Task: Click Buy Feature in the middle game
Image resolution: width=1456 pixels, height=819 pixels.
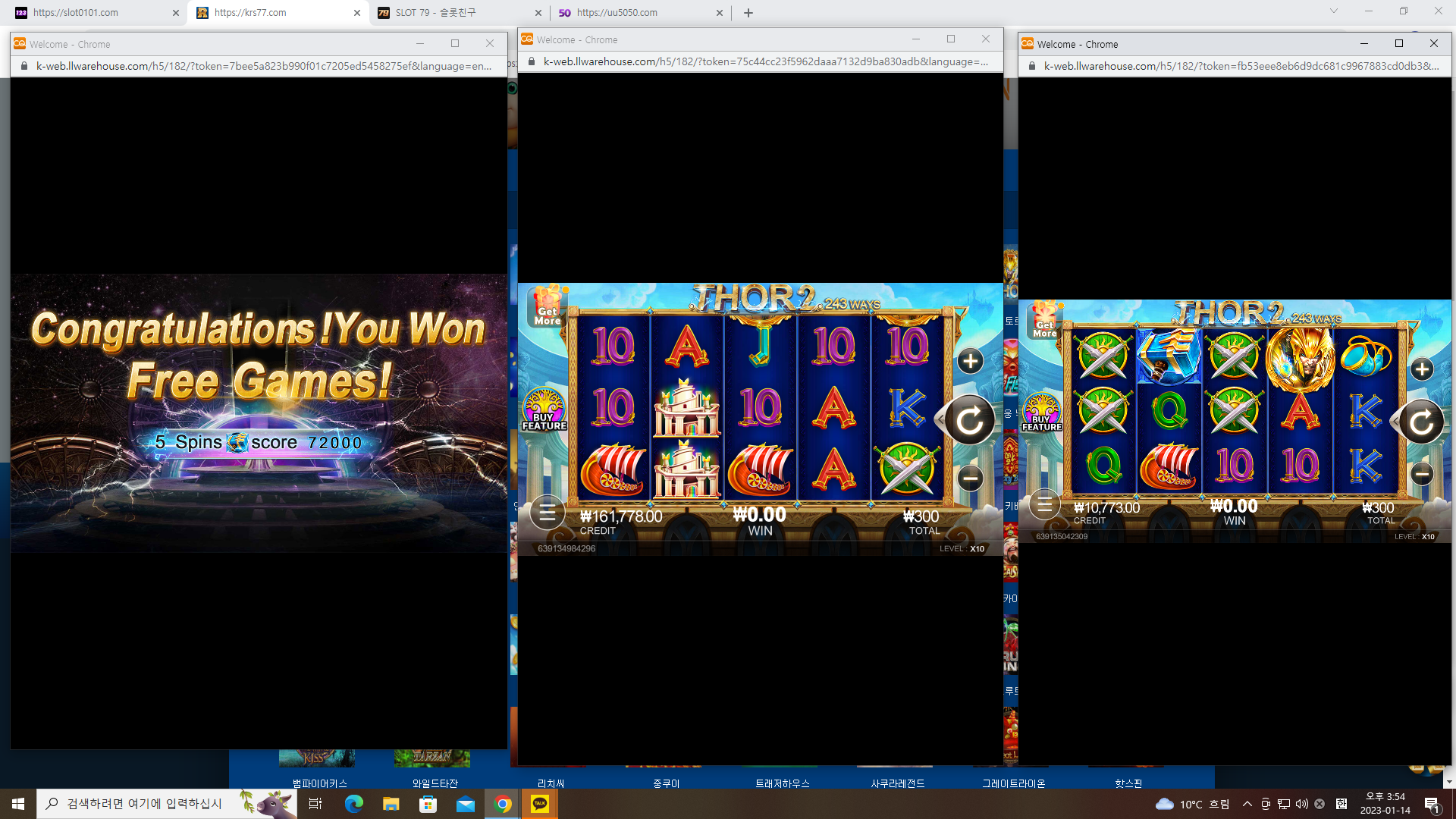Action: point(544,409)
